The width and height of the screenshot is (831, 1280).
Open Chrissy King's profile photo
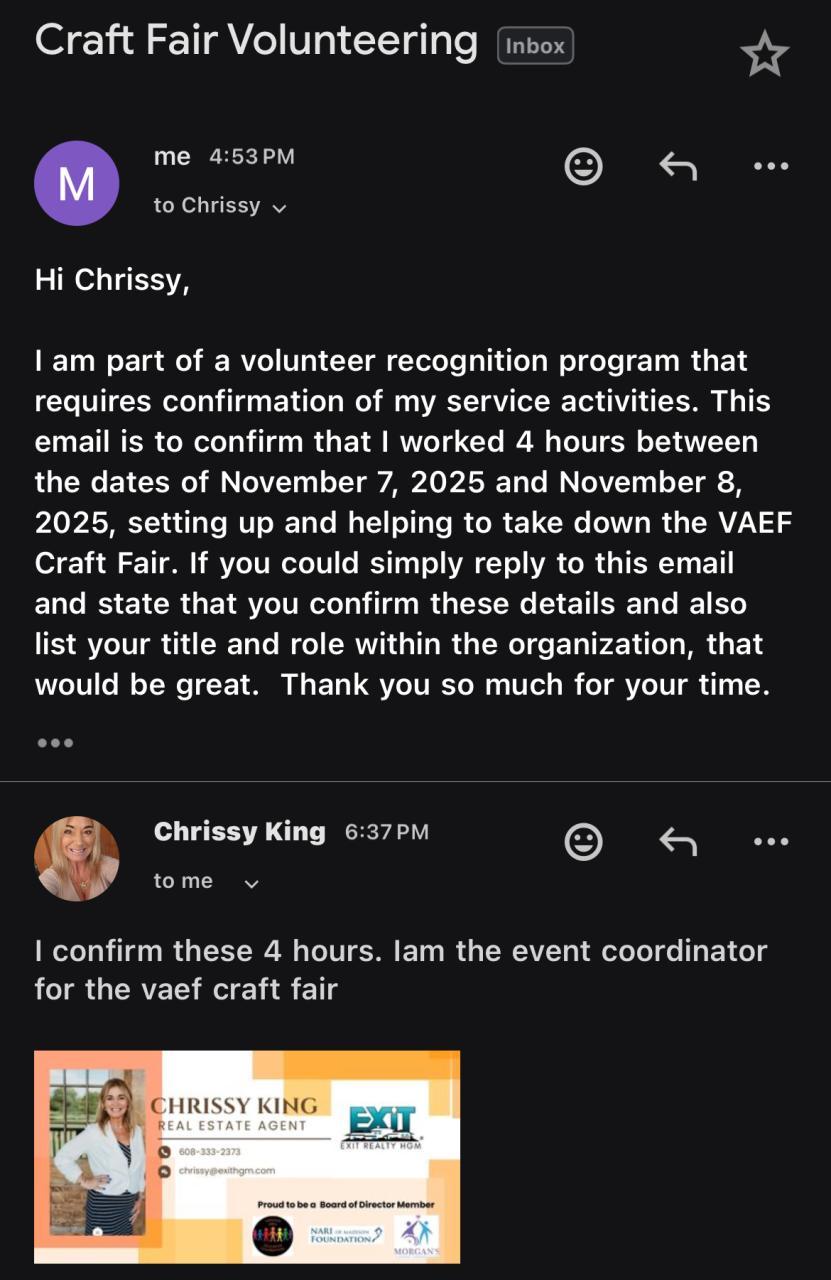point(77,858)
